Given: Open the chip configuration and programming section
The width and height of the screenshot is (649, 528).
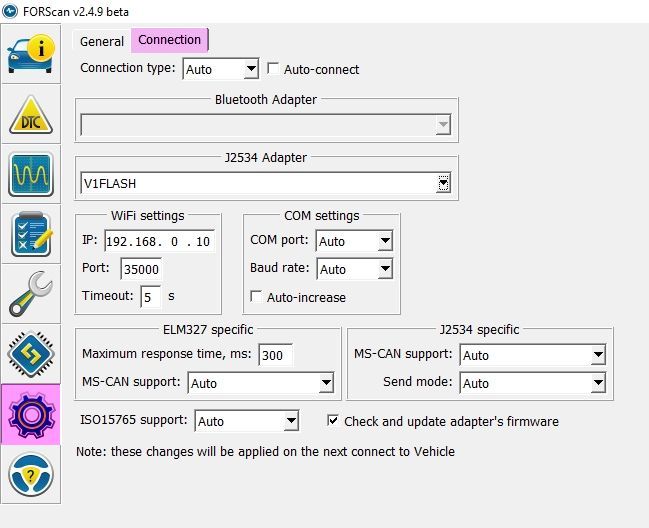Looking at the screenshot, I should pos(31,354).
